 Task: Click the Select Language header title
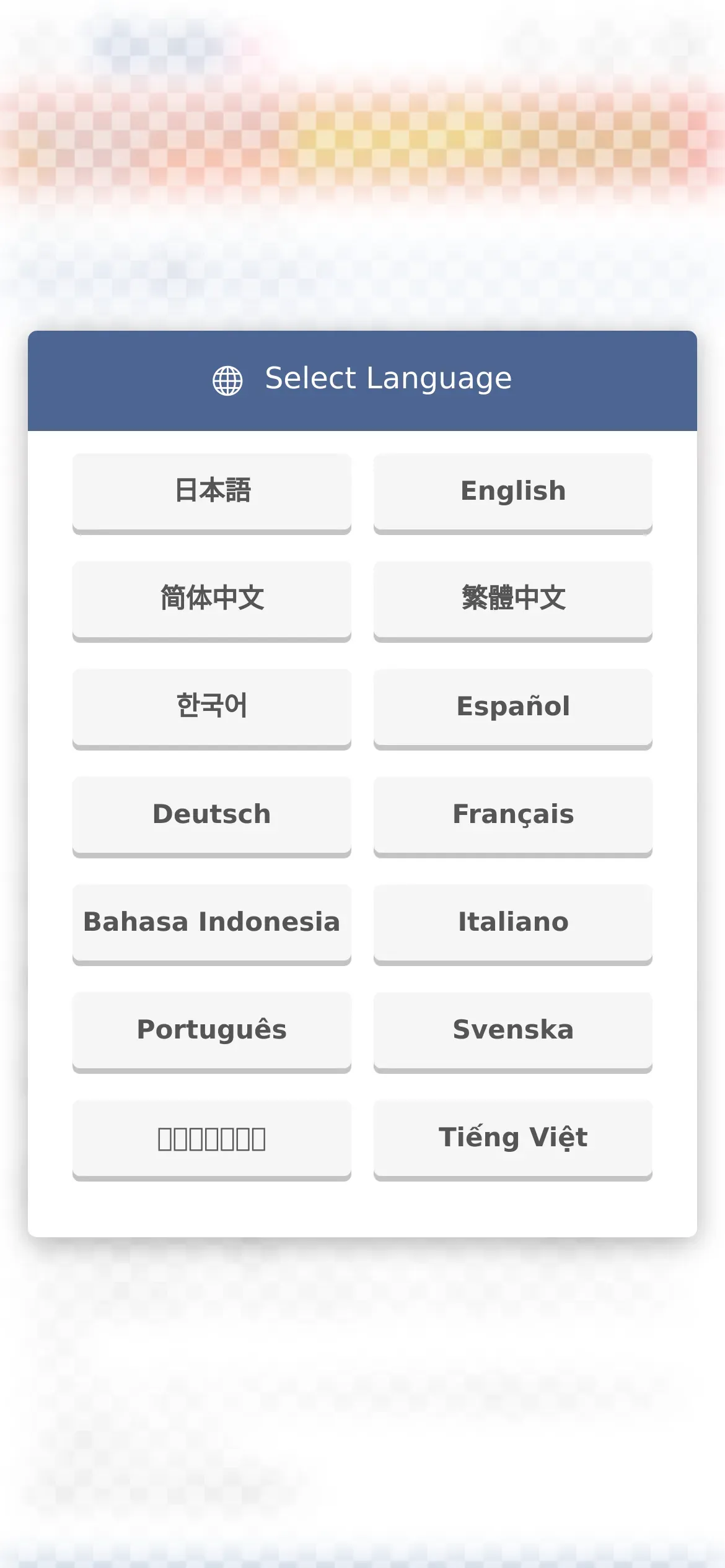(x=389, y=379)
